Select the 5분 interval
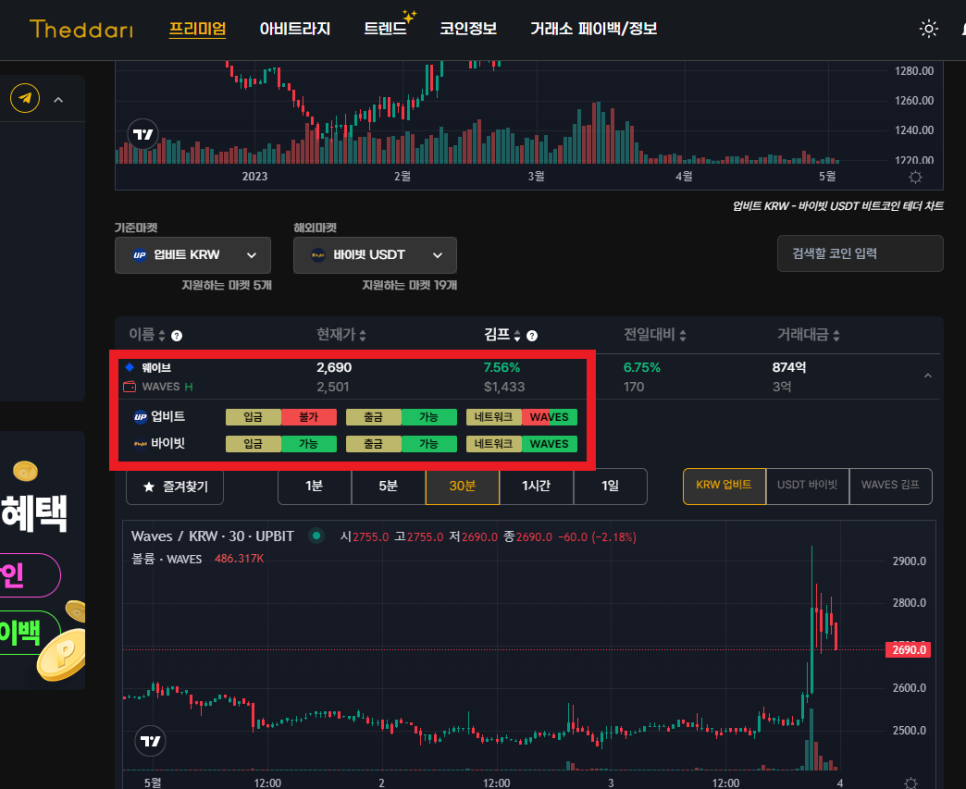Image resolution: width=966 pixels, height=789 pixels. tap(388, 486)
